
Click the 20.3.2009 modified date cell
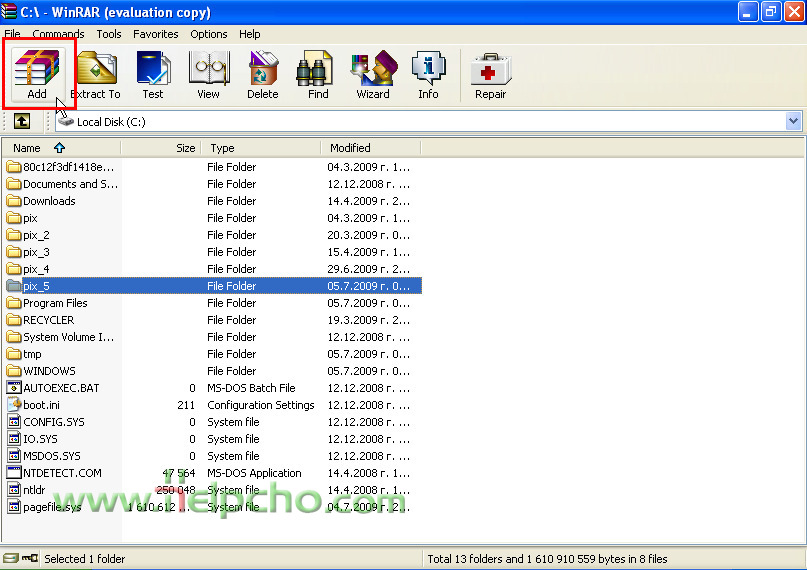pos(369,235)
